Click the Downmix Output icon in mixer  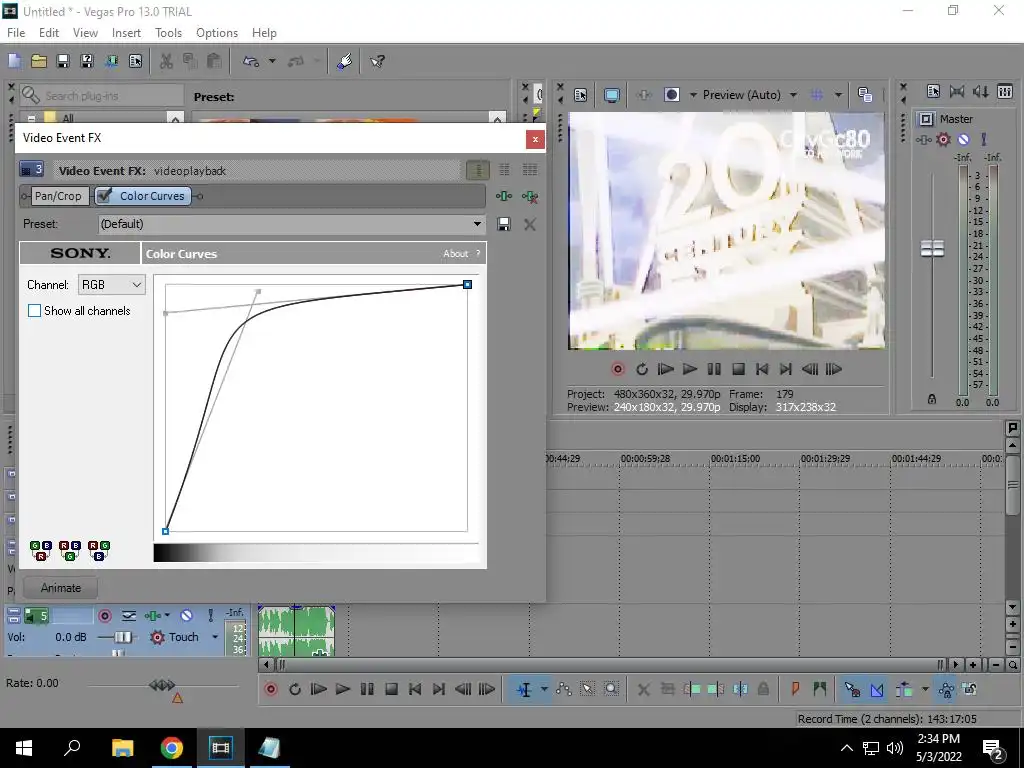[957, 91]
